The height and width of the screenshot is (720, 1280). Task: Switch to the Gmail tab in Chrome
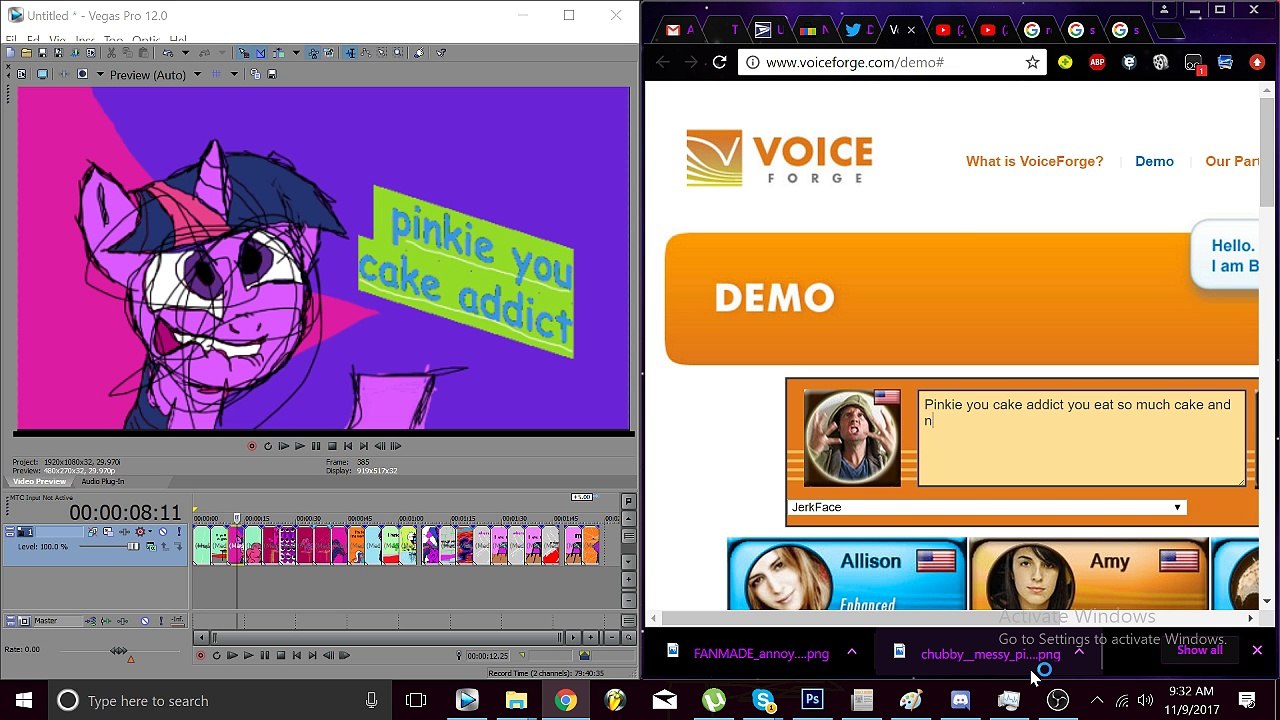tap(681, 30)
